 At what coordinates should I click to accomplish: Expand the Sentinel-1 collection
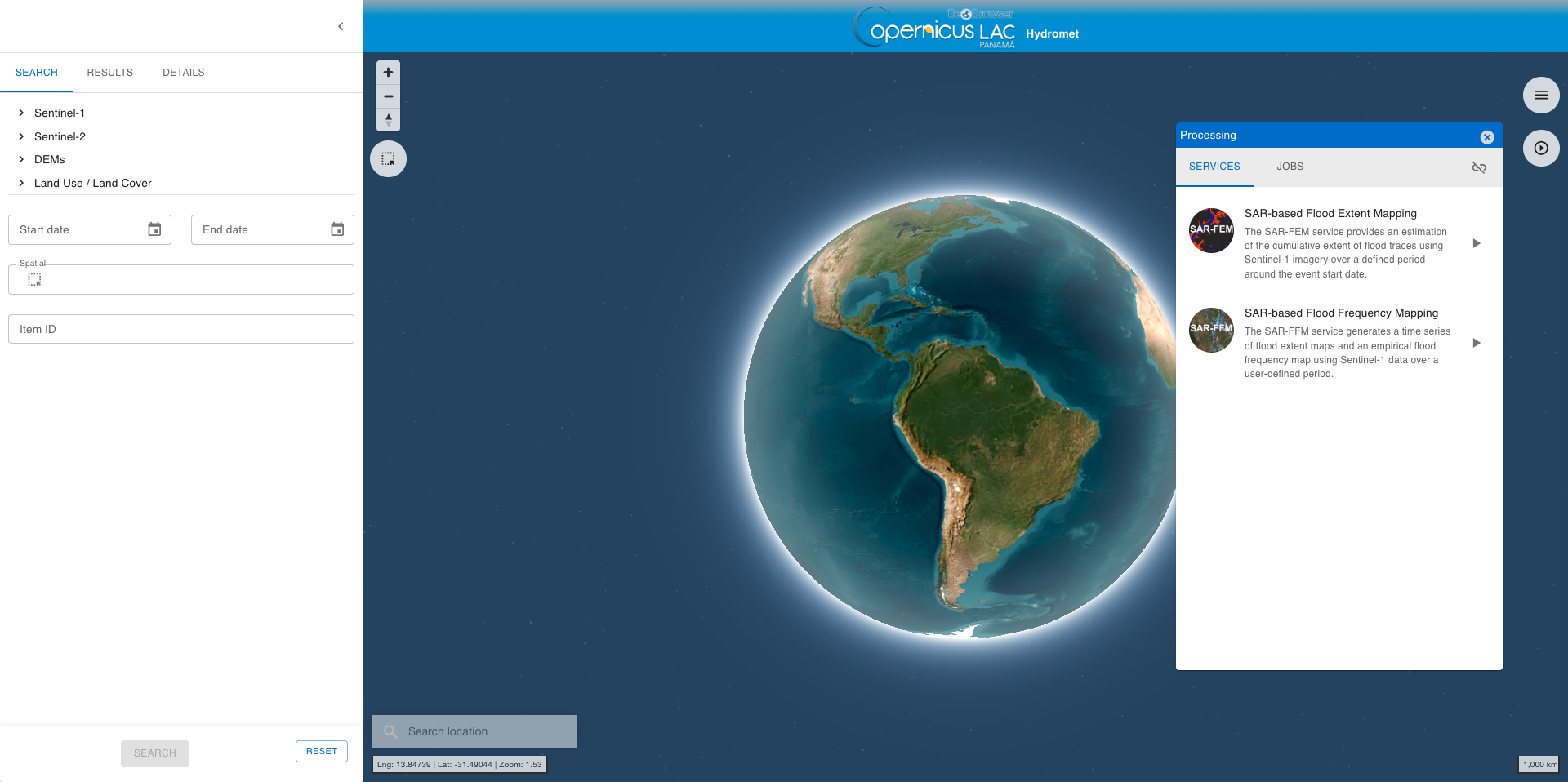tap(21, 113)
